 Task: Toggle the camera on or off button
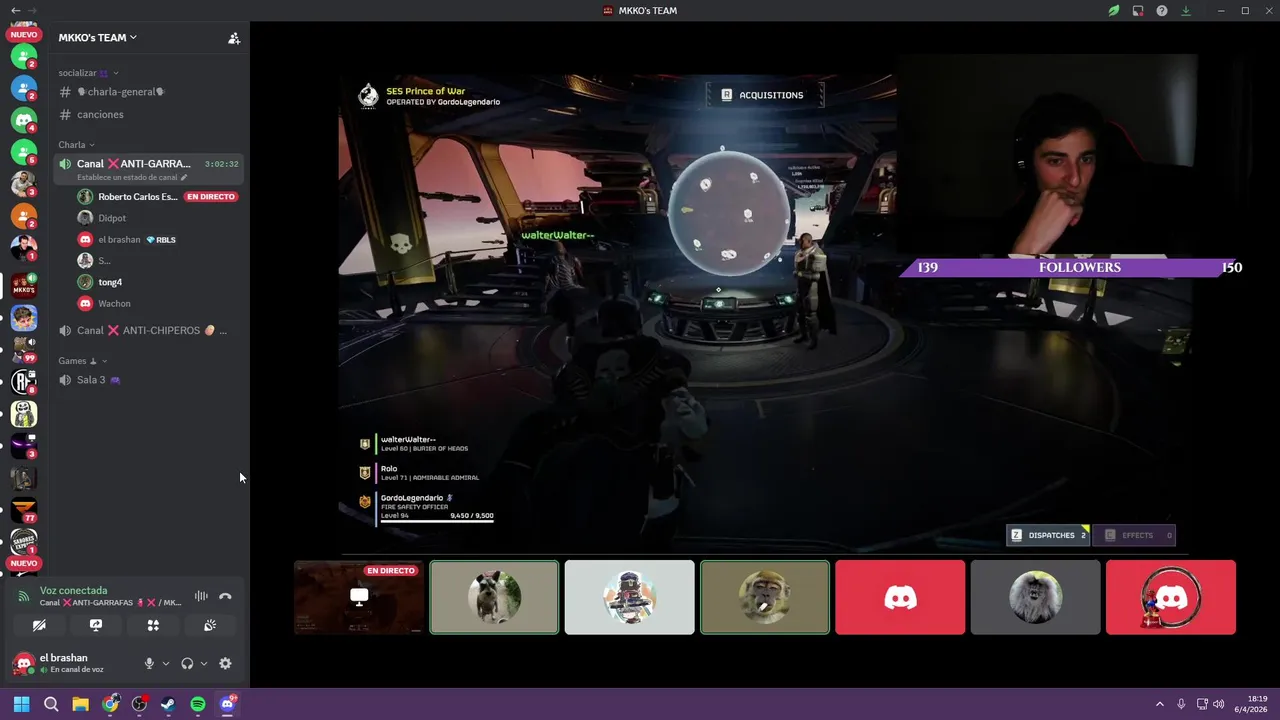pos(39,625)
